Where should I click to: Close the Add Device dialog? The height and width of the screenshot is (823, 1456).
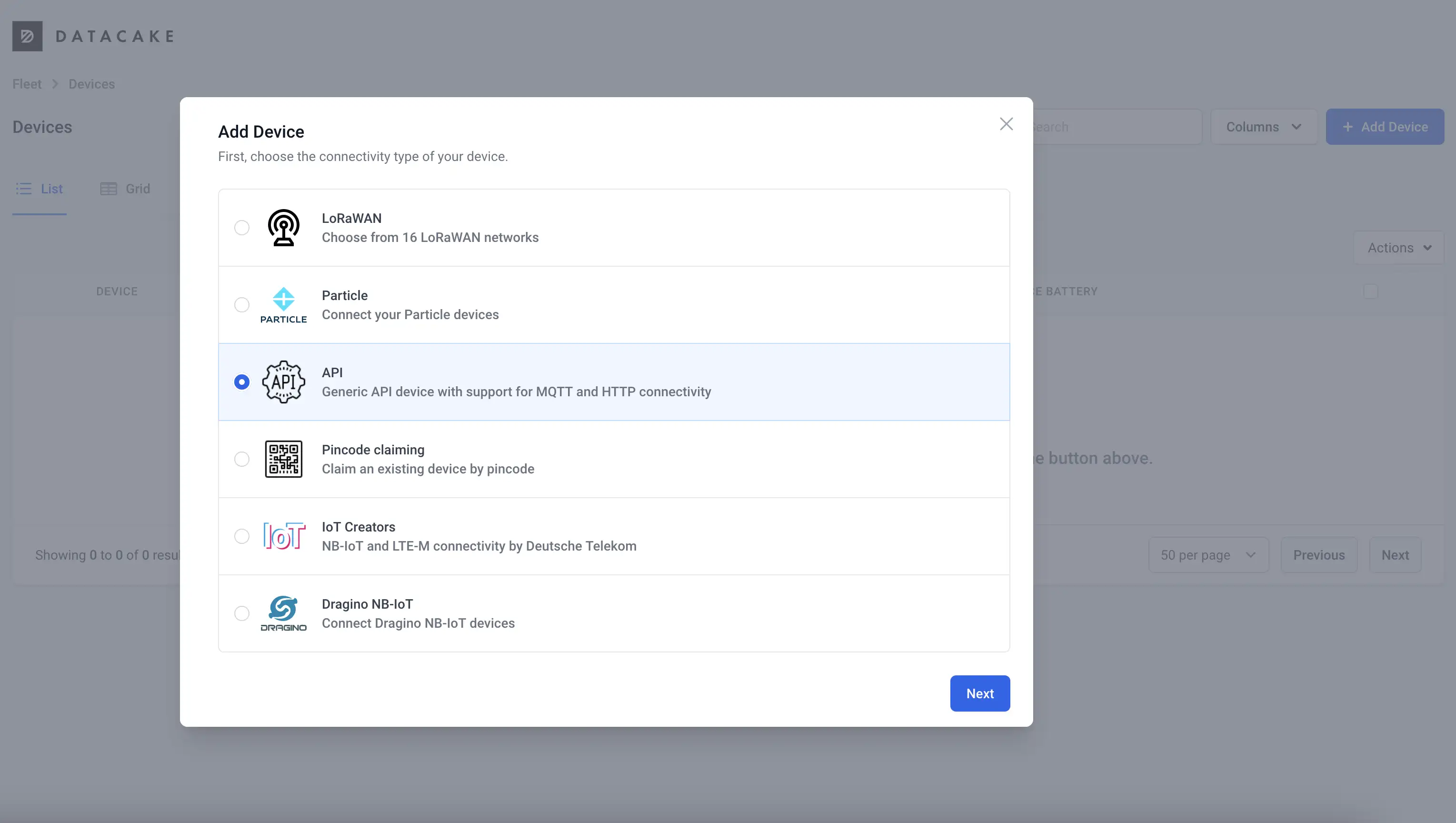[x=1006, y=124]
